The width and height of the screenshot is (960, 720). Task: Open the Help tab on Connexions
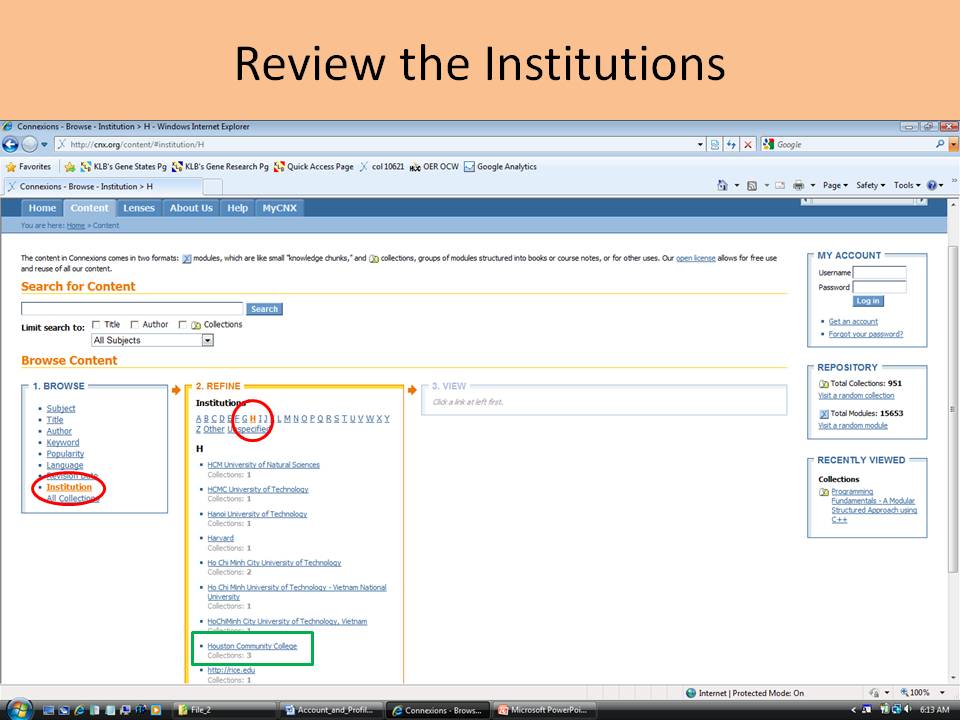(x=238, y=208)
